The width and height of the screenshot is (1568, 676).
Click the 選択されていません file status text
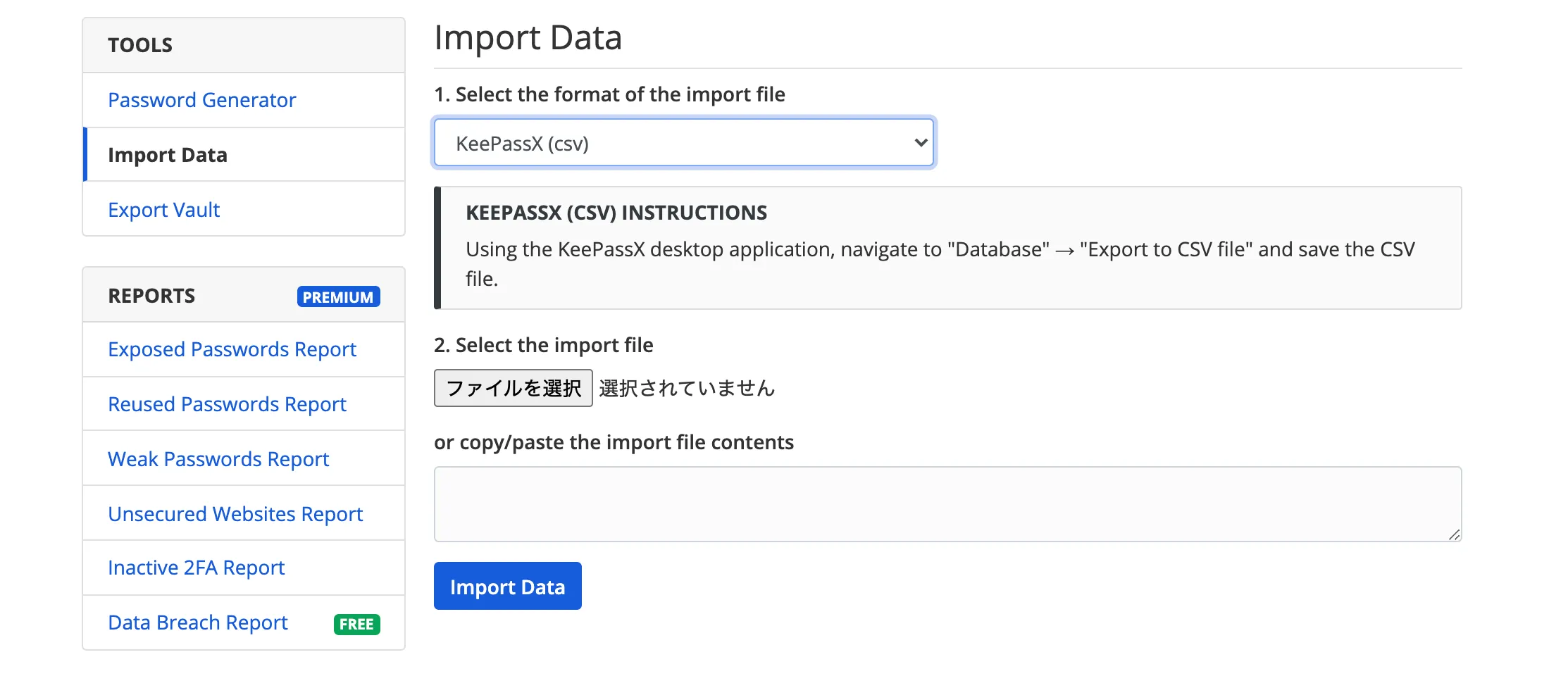(687, 388)
